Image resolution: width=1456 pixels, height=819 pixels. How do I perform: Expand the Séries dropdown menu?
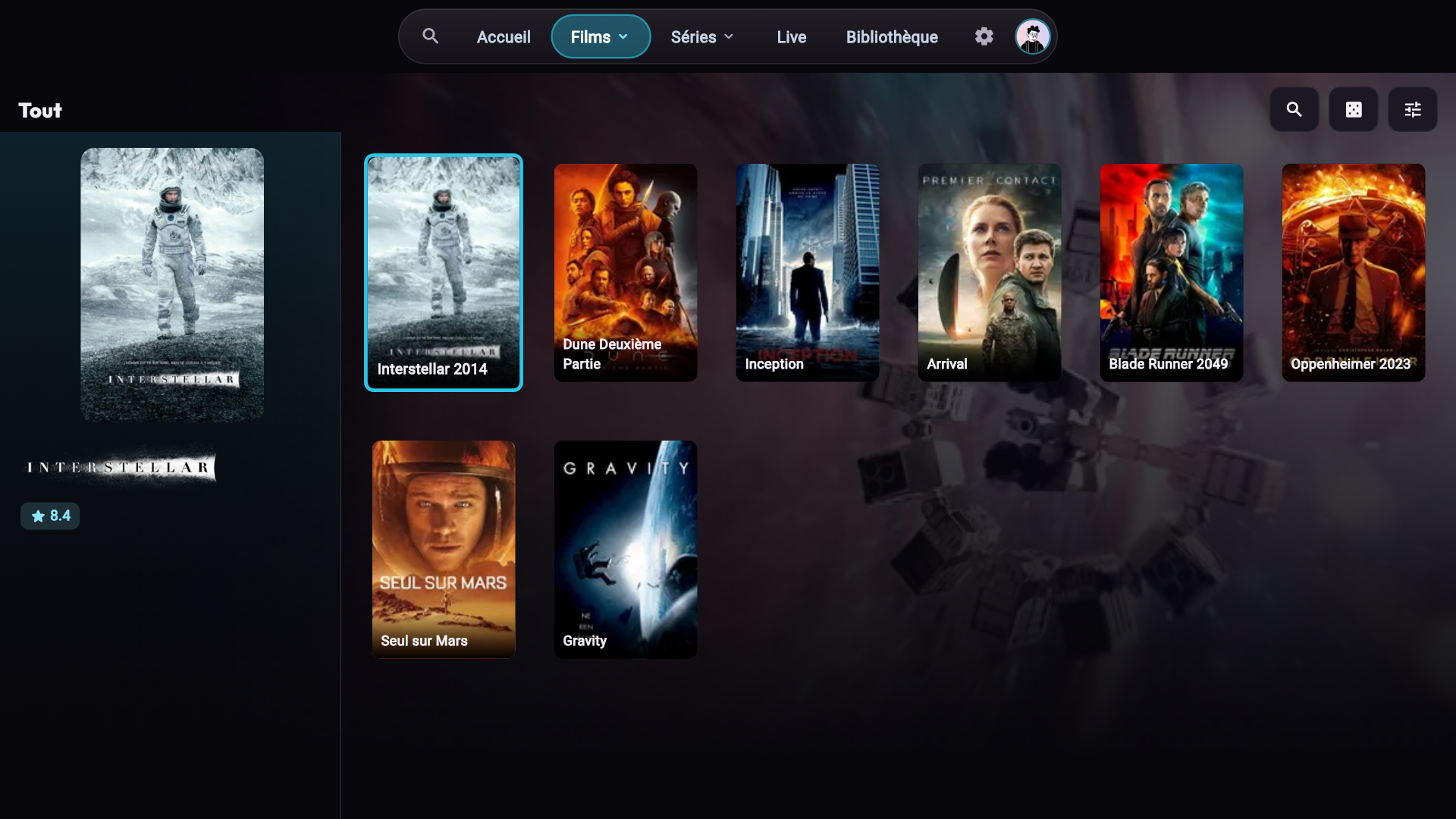coord(702,36)
